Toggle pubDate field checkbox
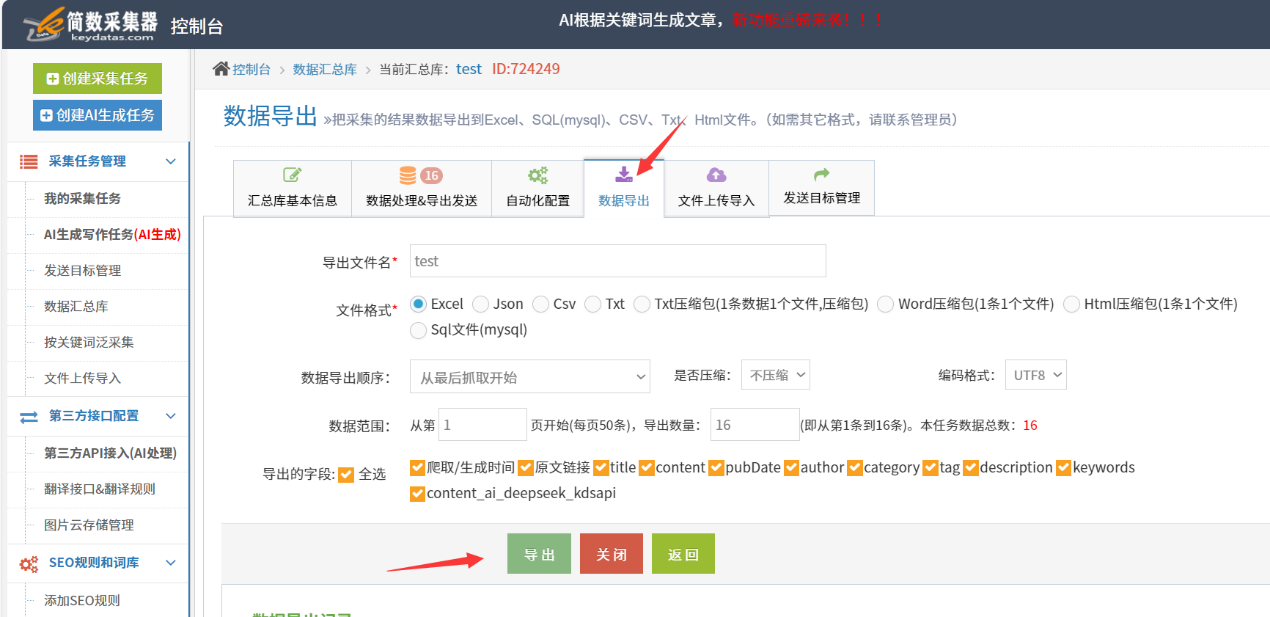 click(x=717, y=468)
